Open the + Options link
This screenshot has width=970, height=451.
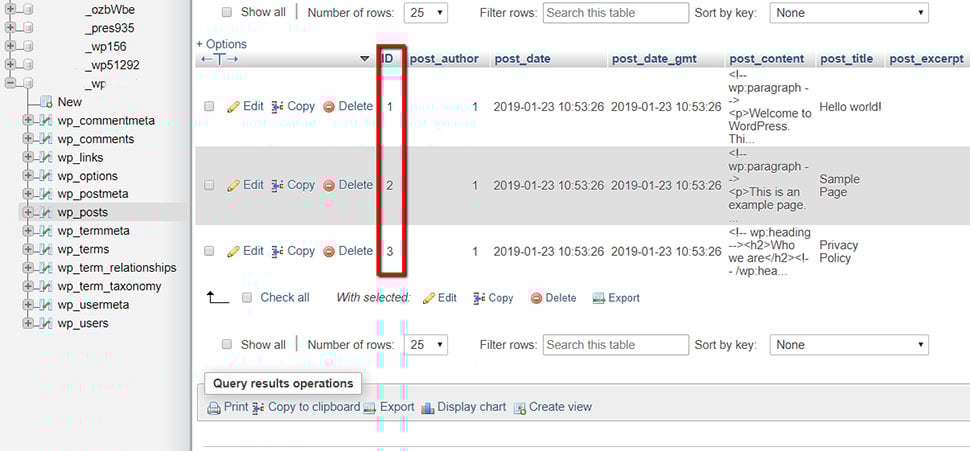point(221,44)
